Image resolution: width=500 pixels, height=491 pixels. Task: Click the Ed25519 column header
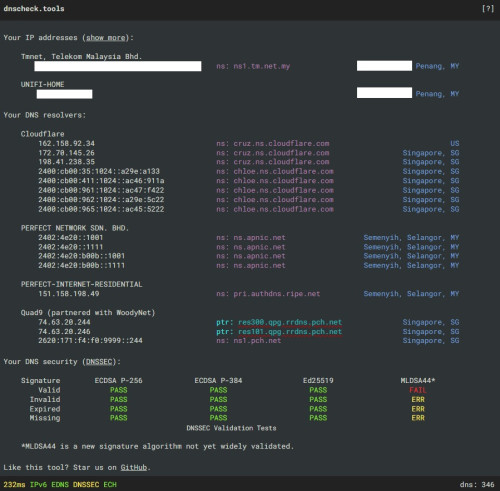click(318, 380)
